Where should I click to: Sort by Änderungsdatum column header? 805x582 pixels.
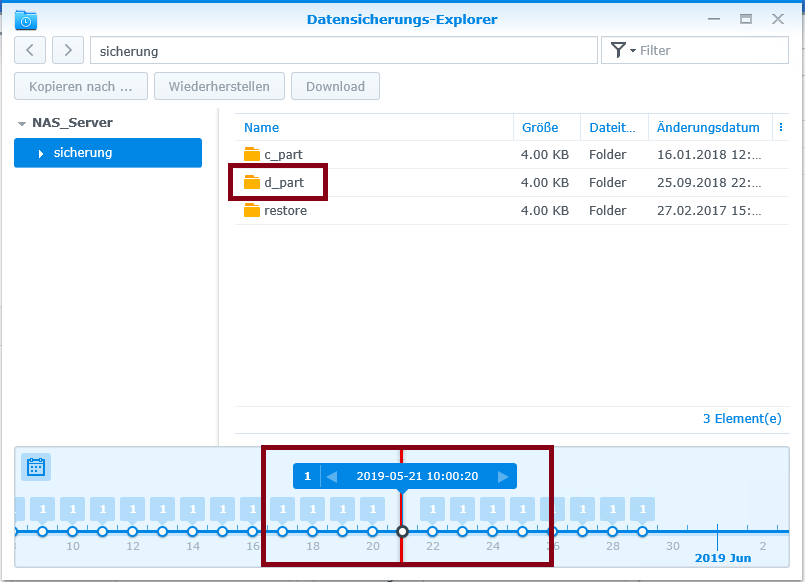point(708,128)
